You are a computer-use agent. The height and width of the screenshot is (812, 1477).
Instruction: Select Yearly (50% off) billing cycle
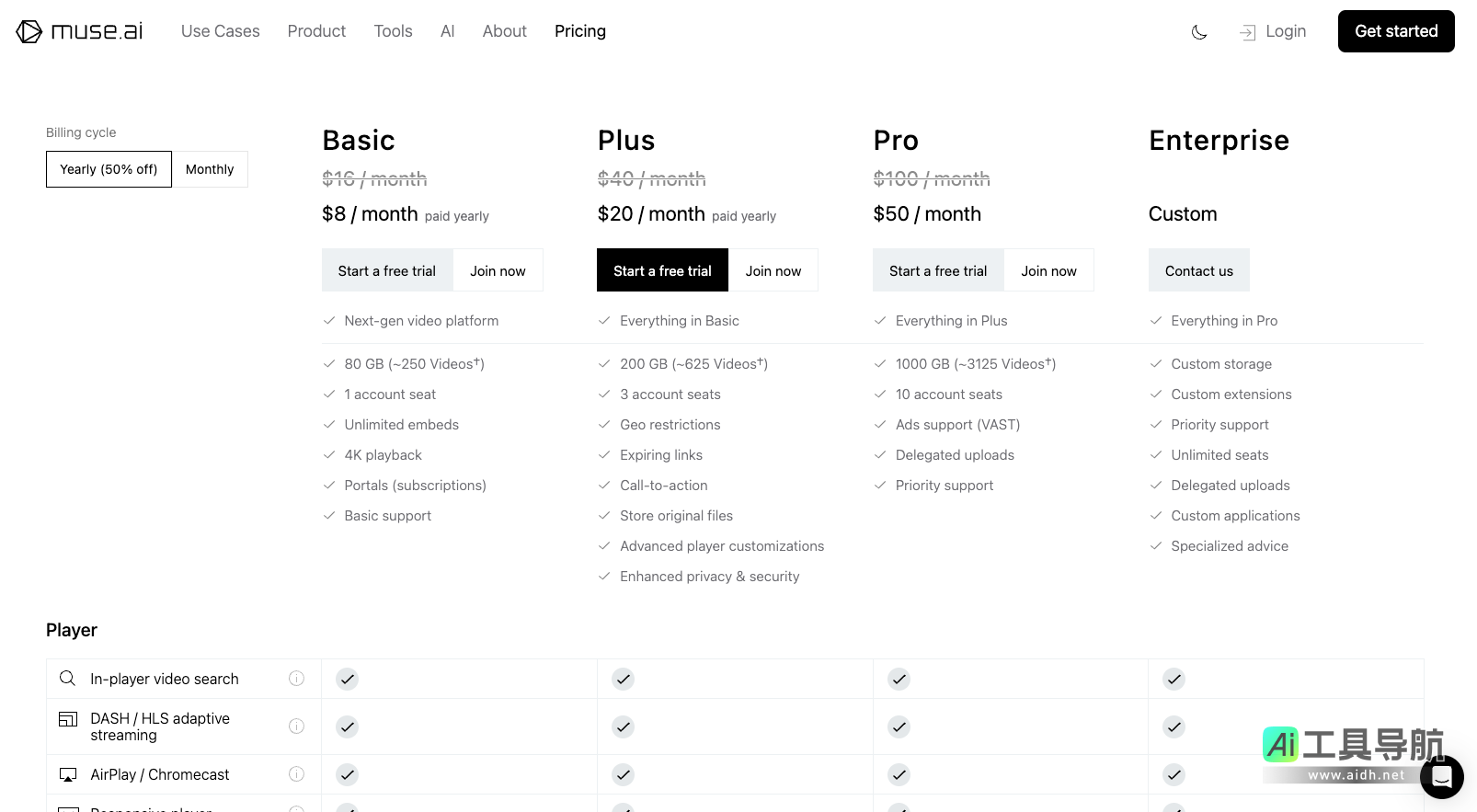(x=109, y=169)
